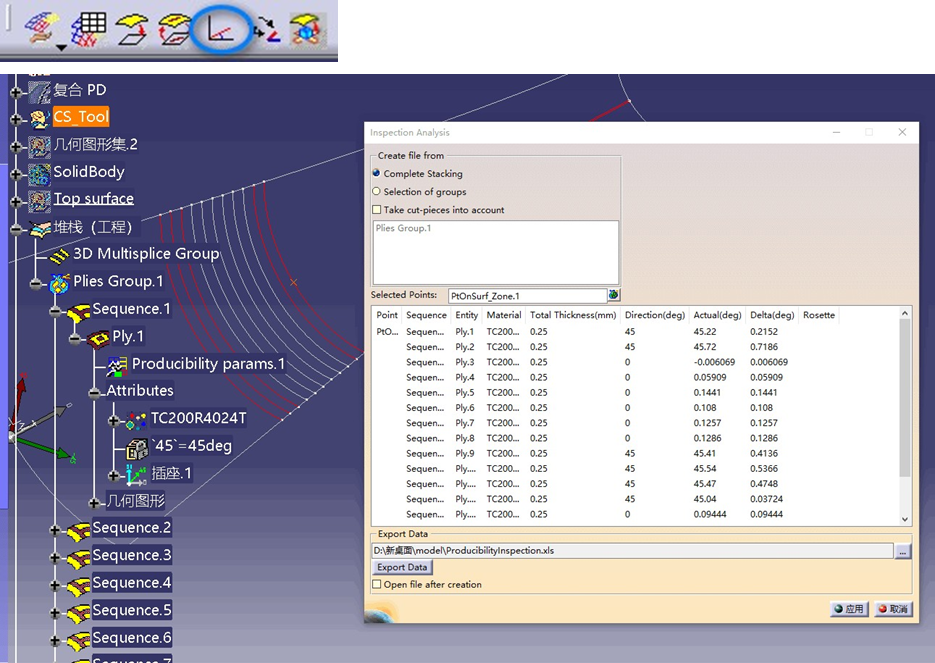Click the browse ... button for export path

[x=903, y=551]
